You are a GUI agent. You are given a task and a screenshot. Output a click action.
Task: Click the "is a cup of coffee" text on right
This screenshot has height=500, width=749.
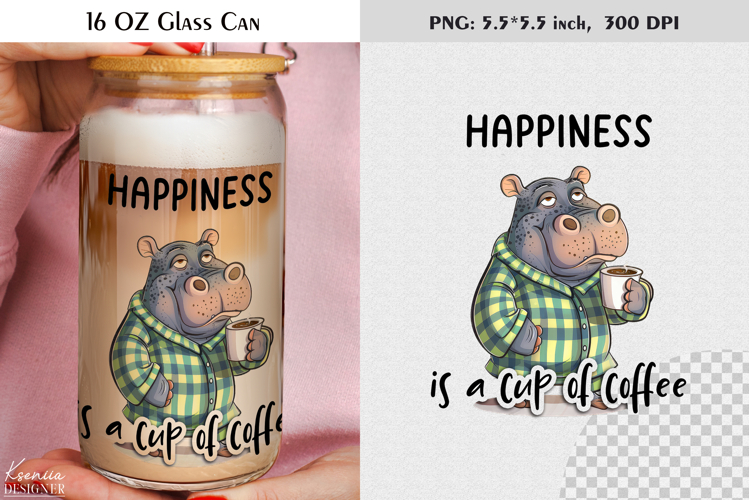(x=557, y=387)
